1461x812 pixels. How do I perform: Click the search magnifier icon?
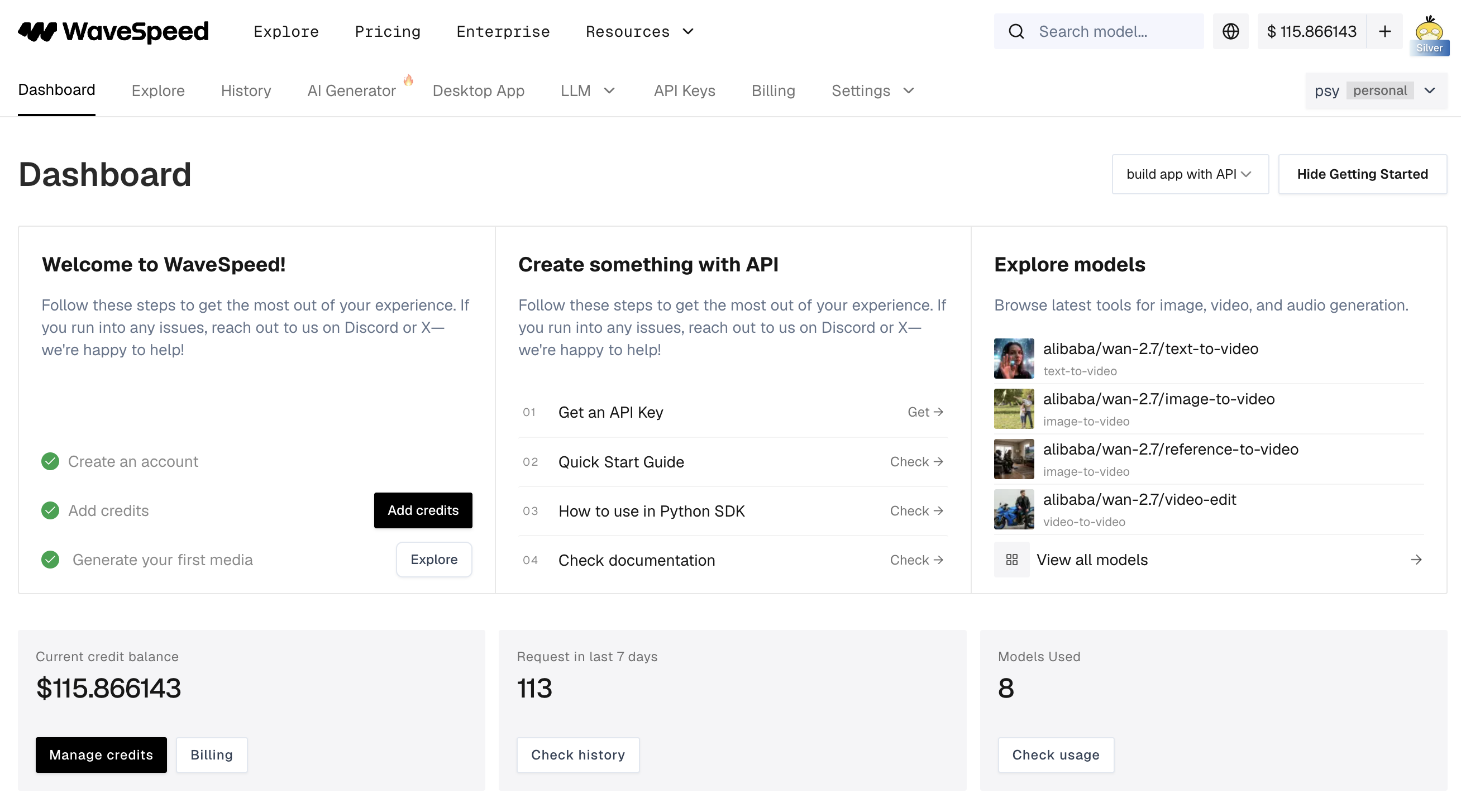click(x=1016, y=32)
